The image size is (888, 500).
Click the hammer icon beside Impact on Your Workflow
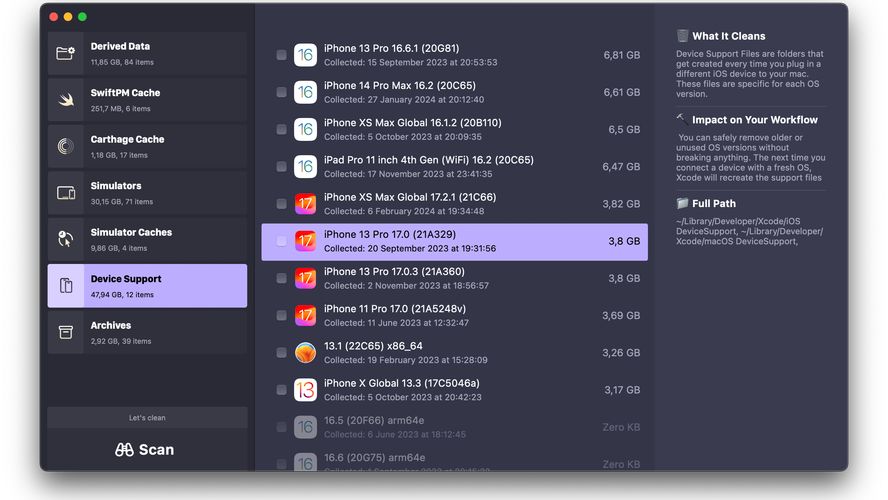coord(682,119)
